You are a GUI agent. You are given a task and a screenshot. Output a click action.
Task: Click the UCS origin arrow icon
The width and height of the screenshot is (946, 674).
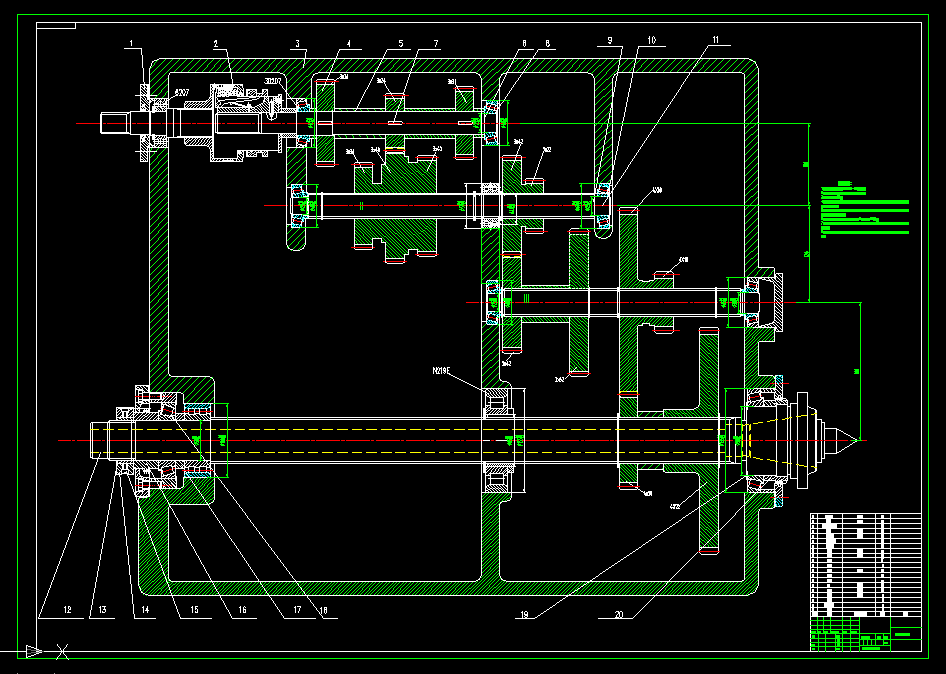(34, 652)
